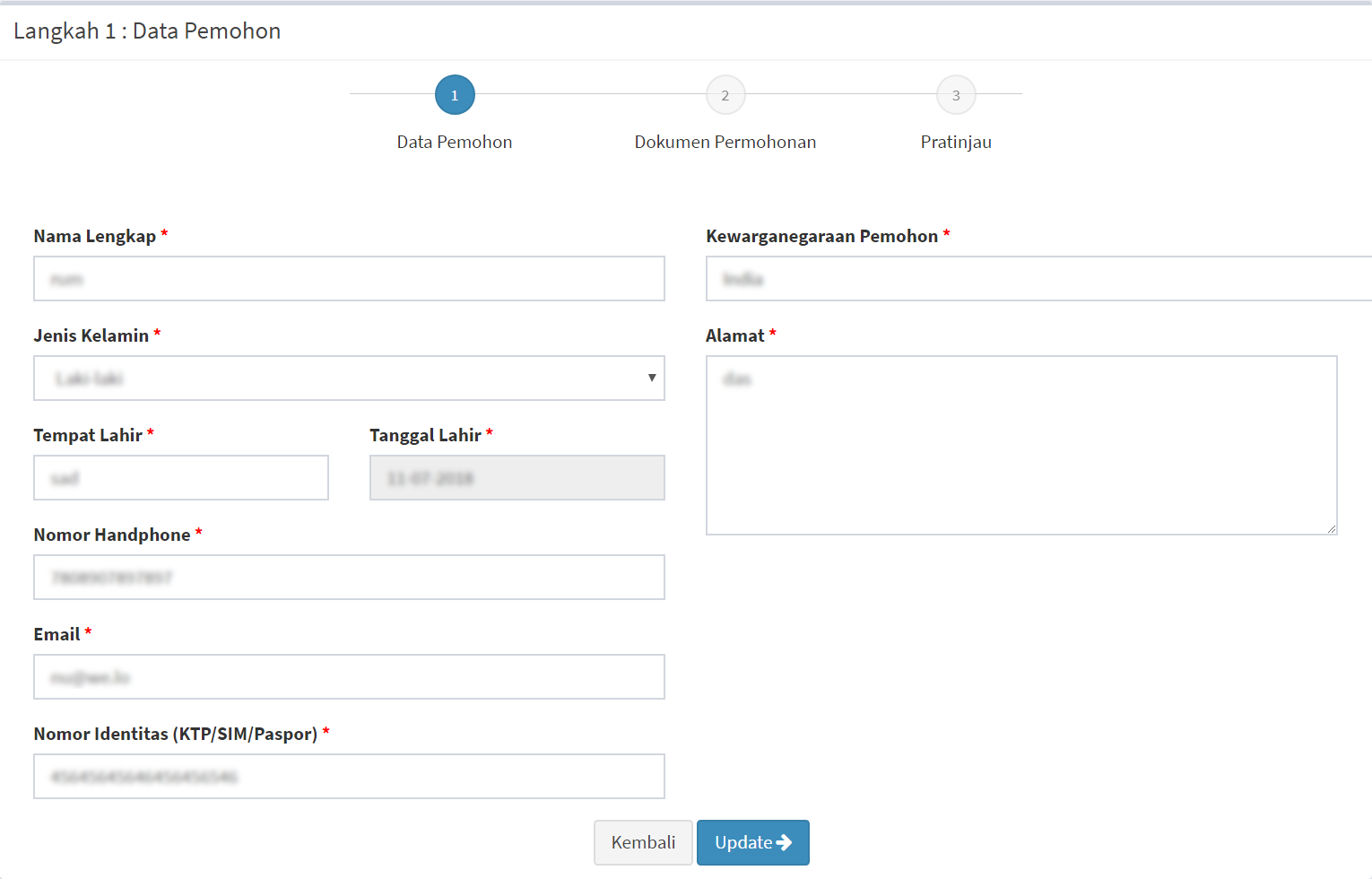The image size is (1372, 879).
Task: Click the step 1 circle indicator
Action: point(455,95)
